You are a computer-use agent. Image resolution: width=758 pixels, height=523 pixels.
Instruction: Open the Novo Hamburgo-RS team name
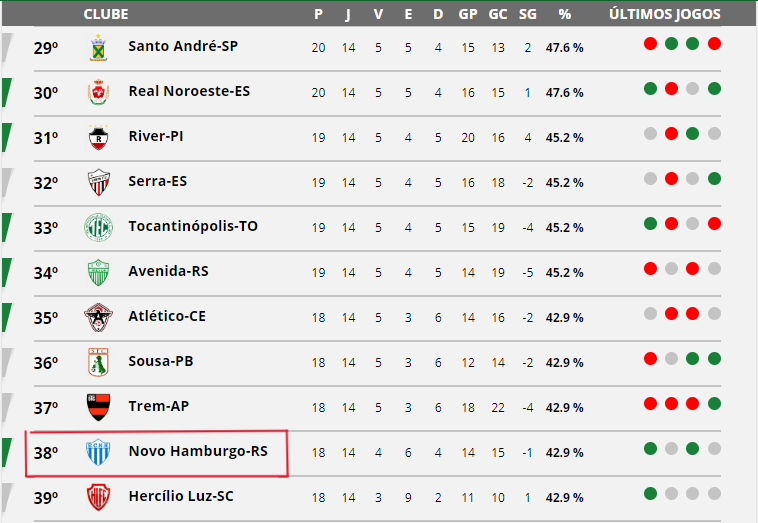198,451
